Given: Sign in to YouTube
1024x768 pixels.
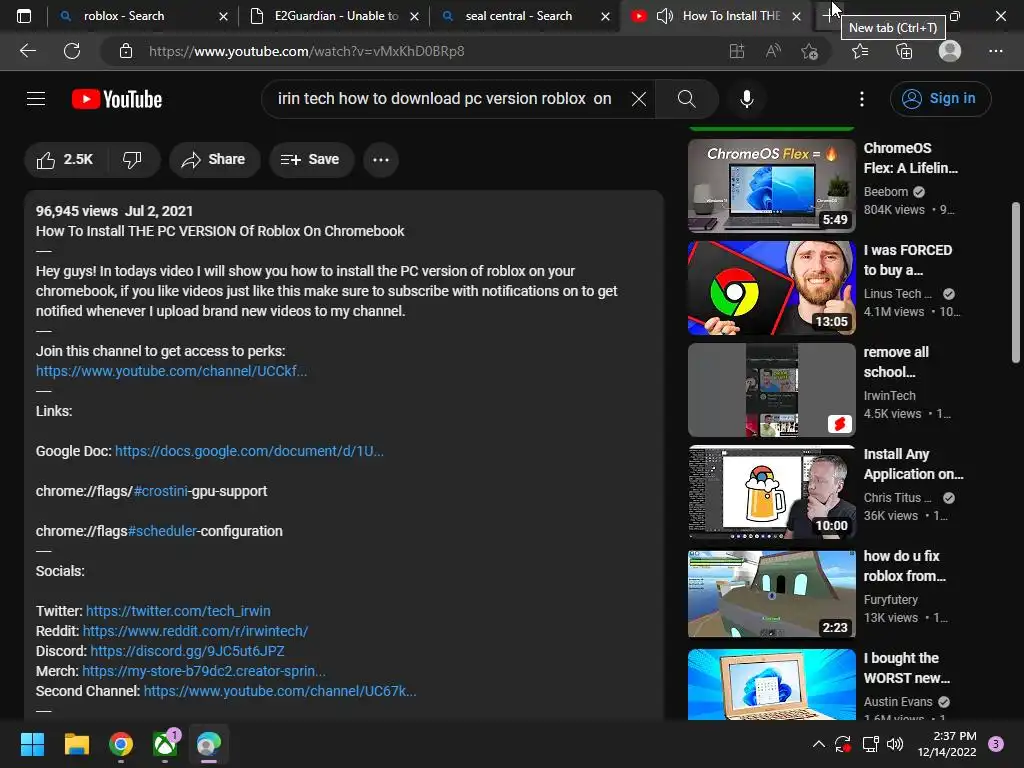Looking at the screenshot, I should pos(940,99).
